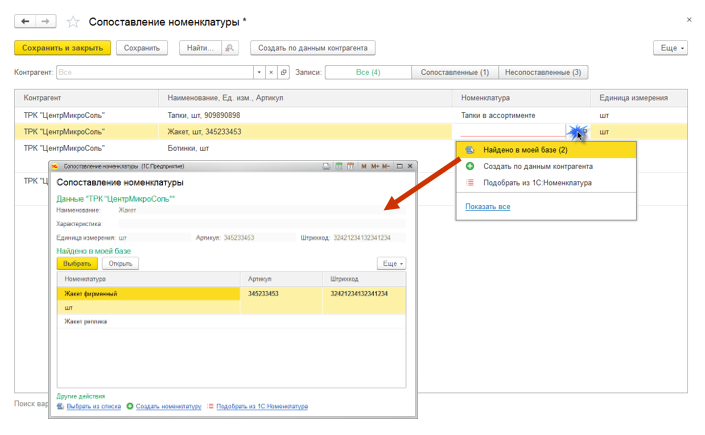Click the print icon in dialog title bar

(x=326, y=166)
